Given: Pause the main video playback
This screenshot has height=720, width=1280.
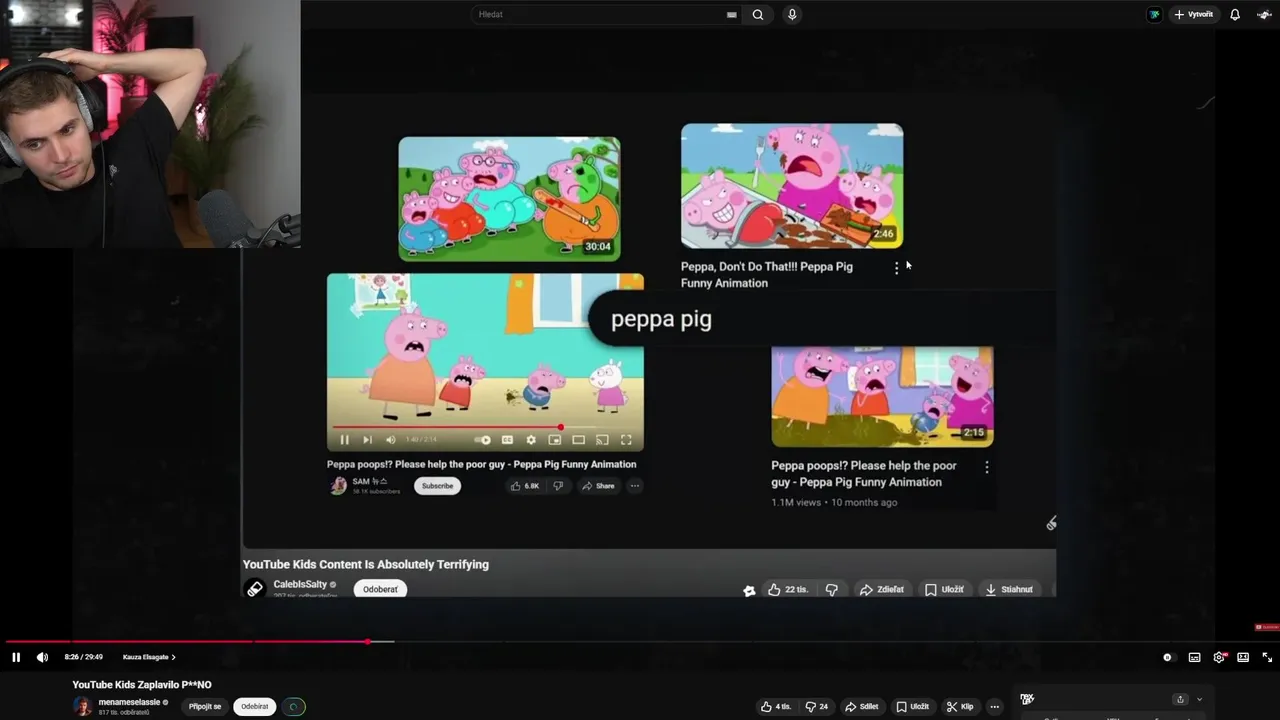Looking at the screenshot, I should click(x=16, y=657).
